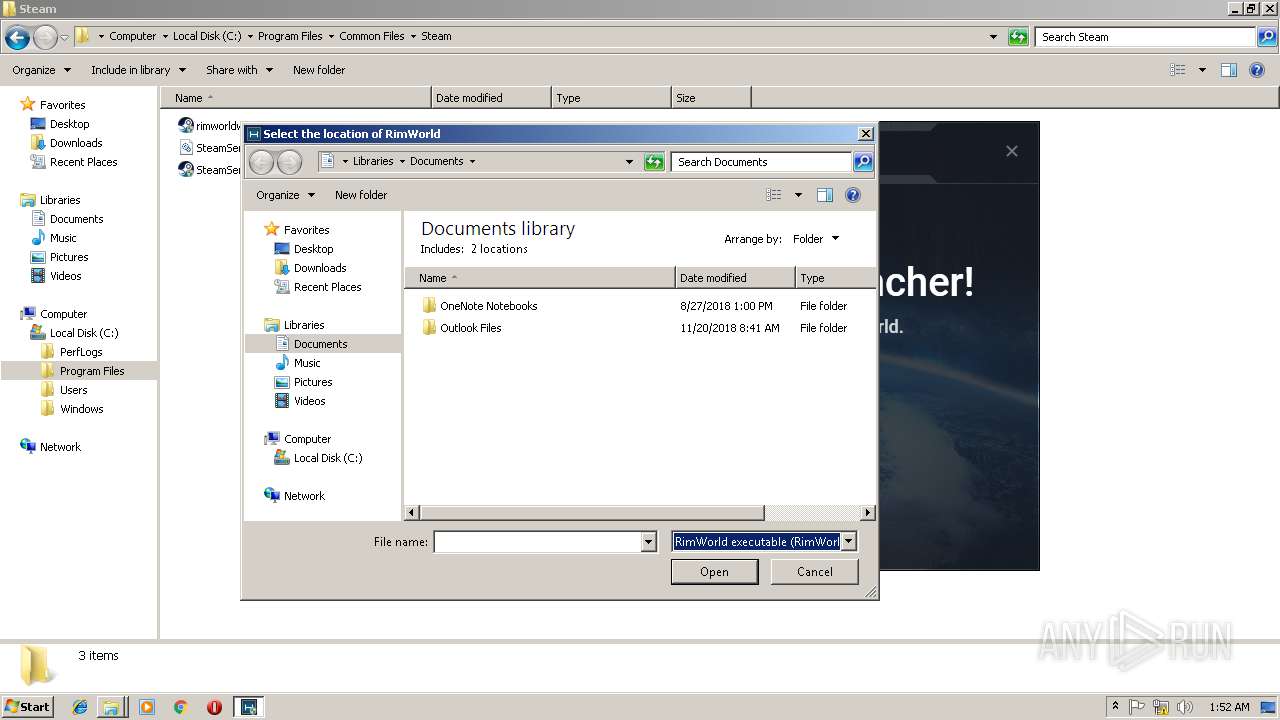The image size is (1280, 720).
Task: Select Windows folder in explorer tree
Action: [81, 409]
